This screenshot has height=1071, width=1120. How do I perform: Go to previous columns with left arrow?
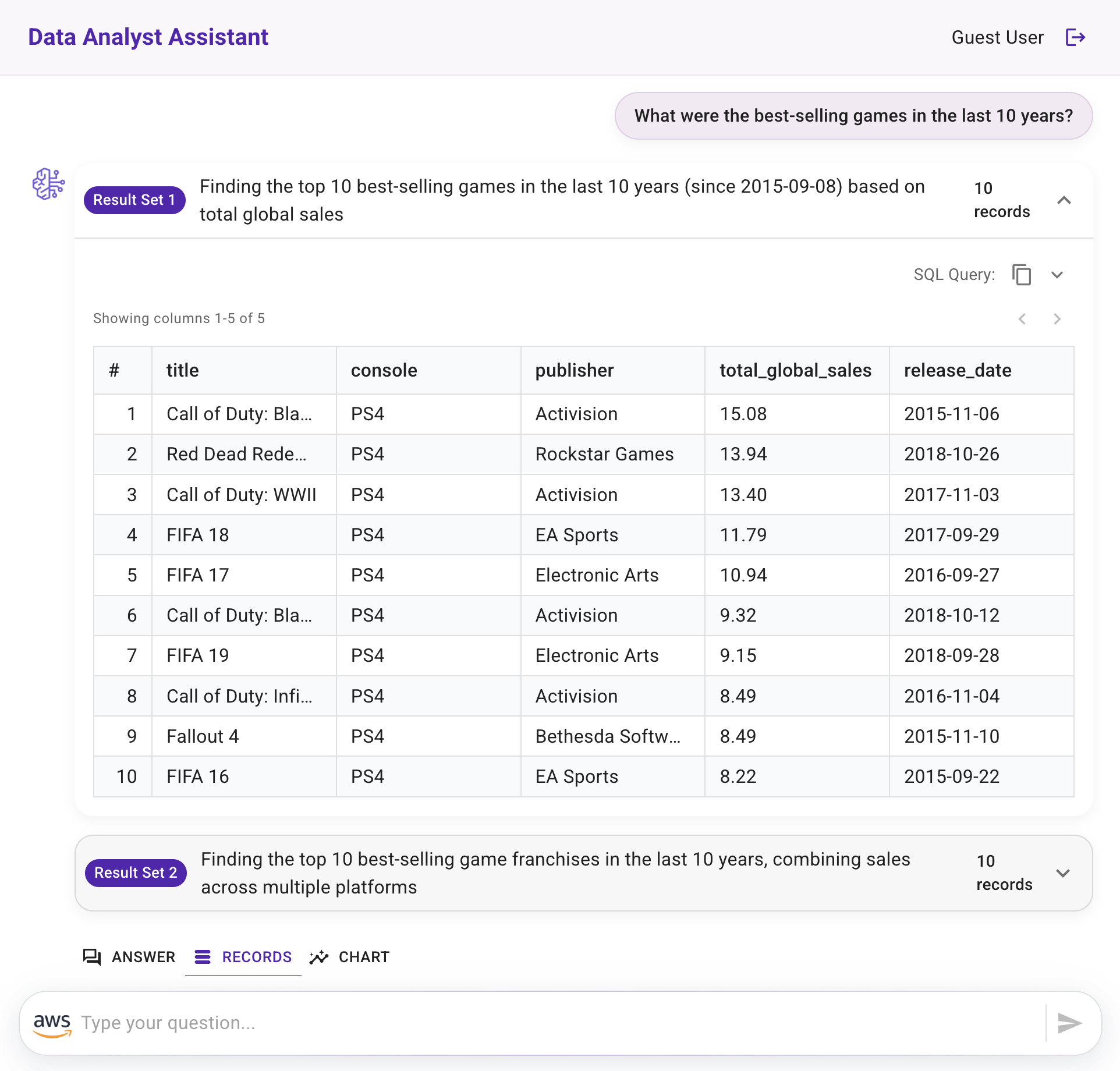click(1022, 319)
